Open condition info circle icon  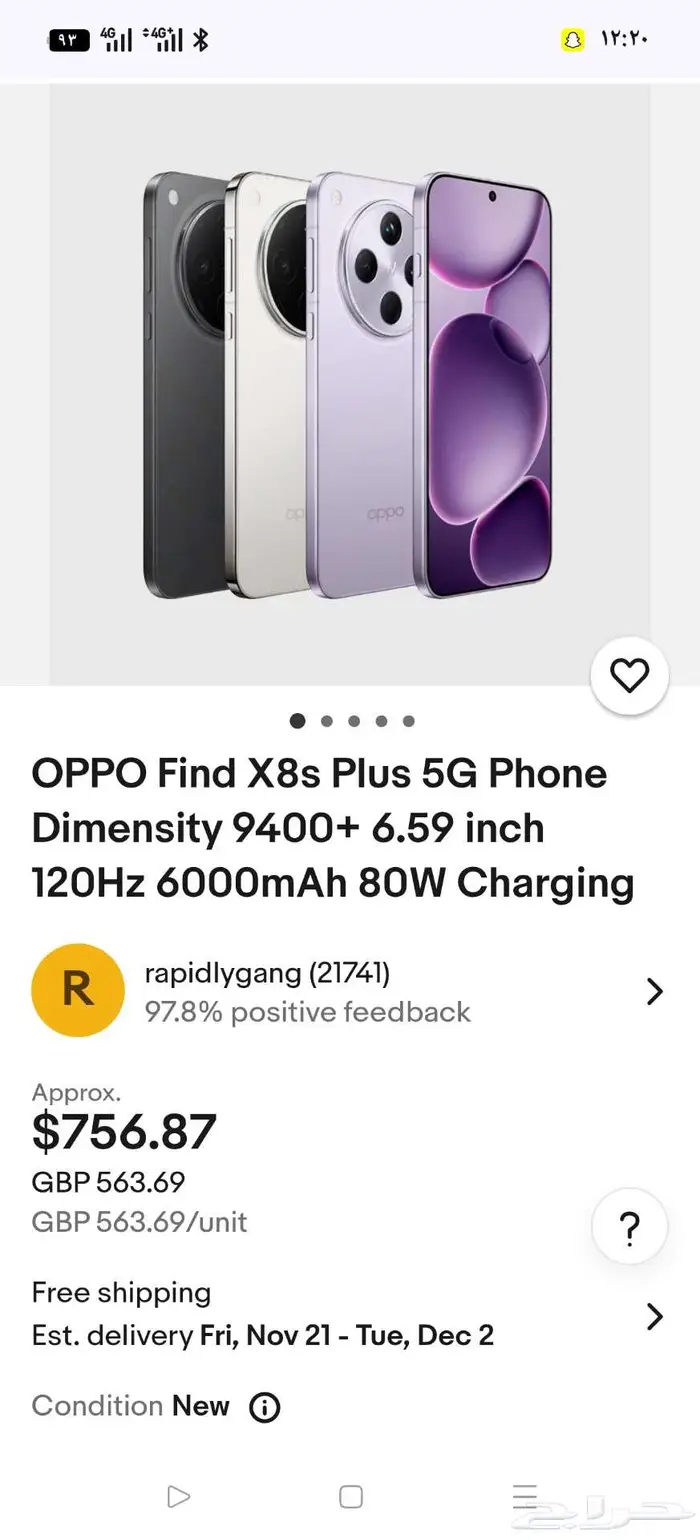tap(264, 1407)
